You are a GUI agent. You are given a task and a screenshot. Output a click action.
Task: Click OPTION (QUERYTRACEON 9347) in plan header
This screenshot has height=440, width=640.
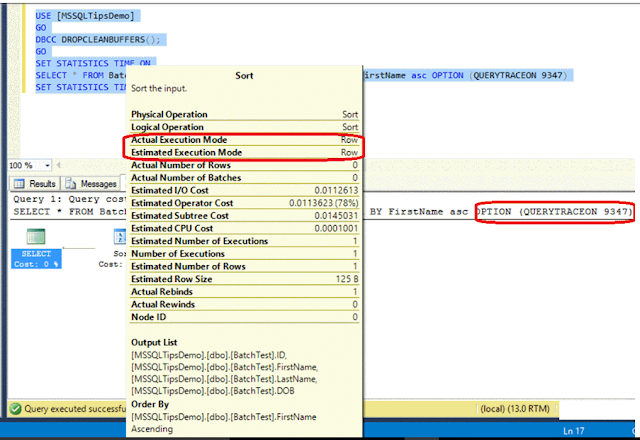[554, 212]
